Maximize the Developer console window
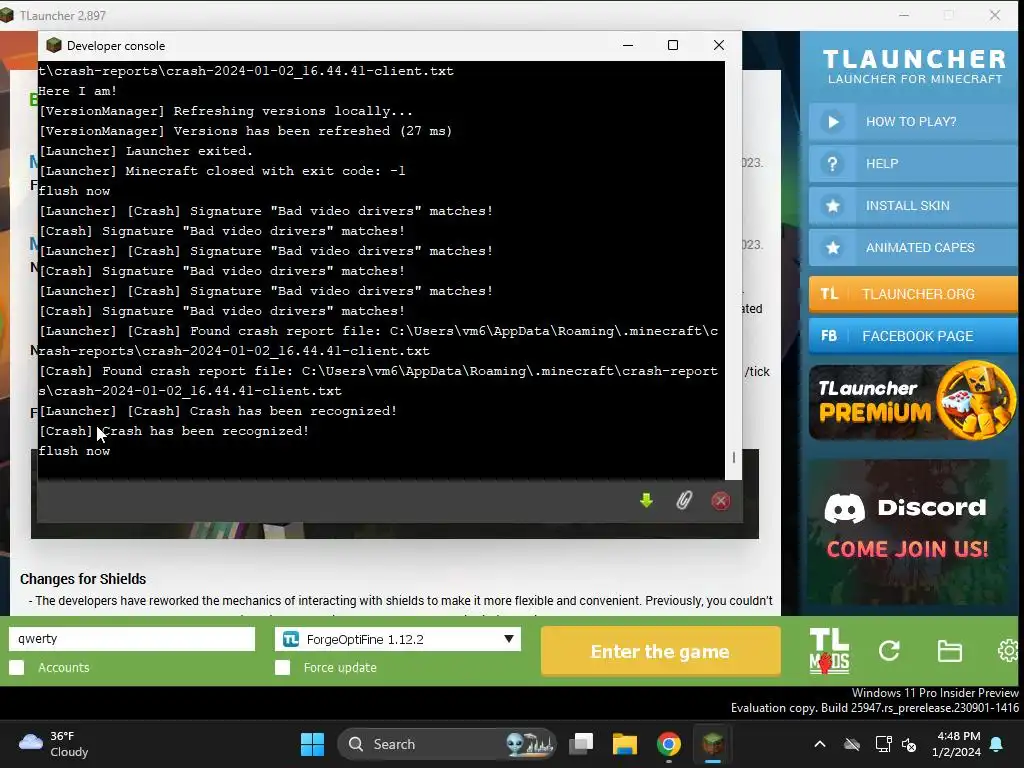This screenshot has width=1024, height=768. tap(673, 45)
